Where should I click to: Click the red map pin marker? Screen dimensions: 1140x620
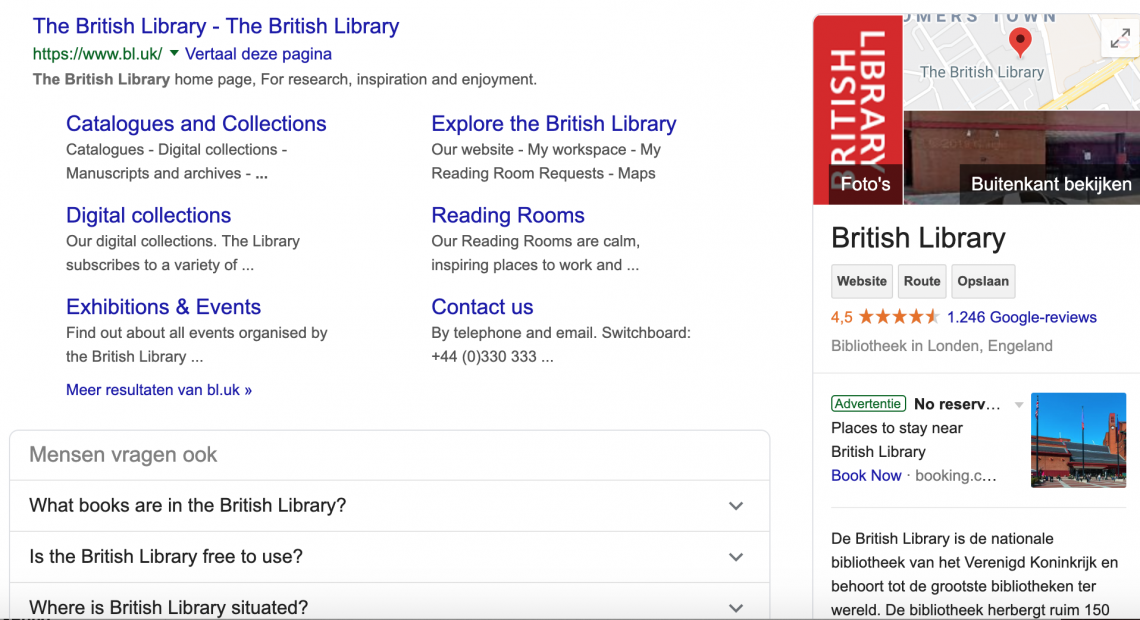coord(1020,42)
